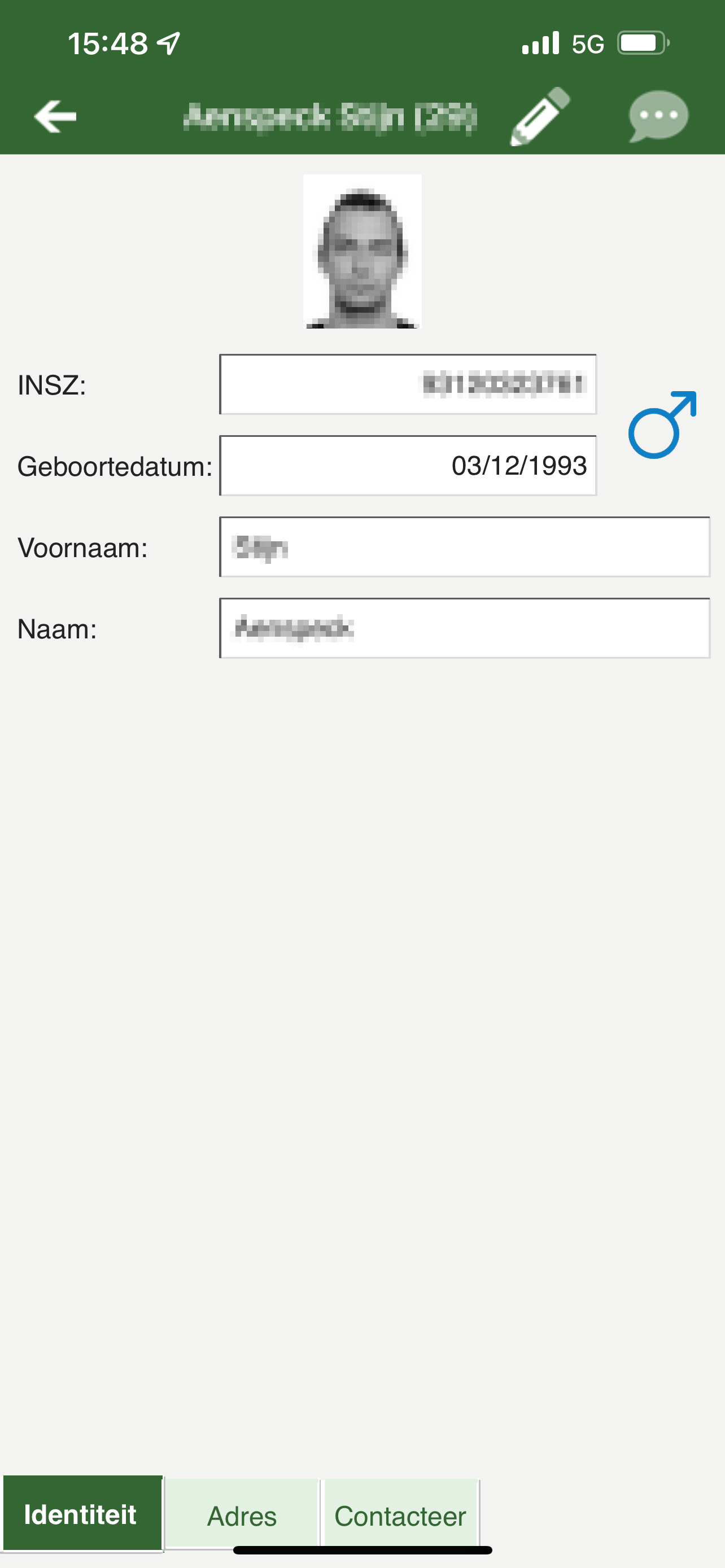Open the profile photo thumbnail

(362, 251)
